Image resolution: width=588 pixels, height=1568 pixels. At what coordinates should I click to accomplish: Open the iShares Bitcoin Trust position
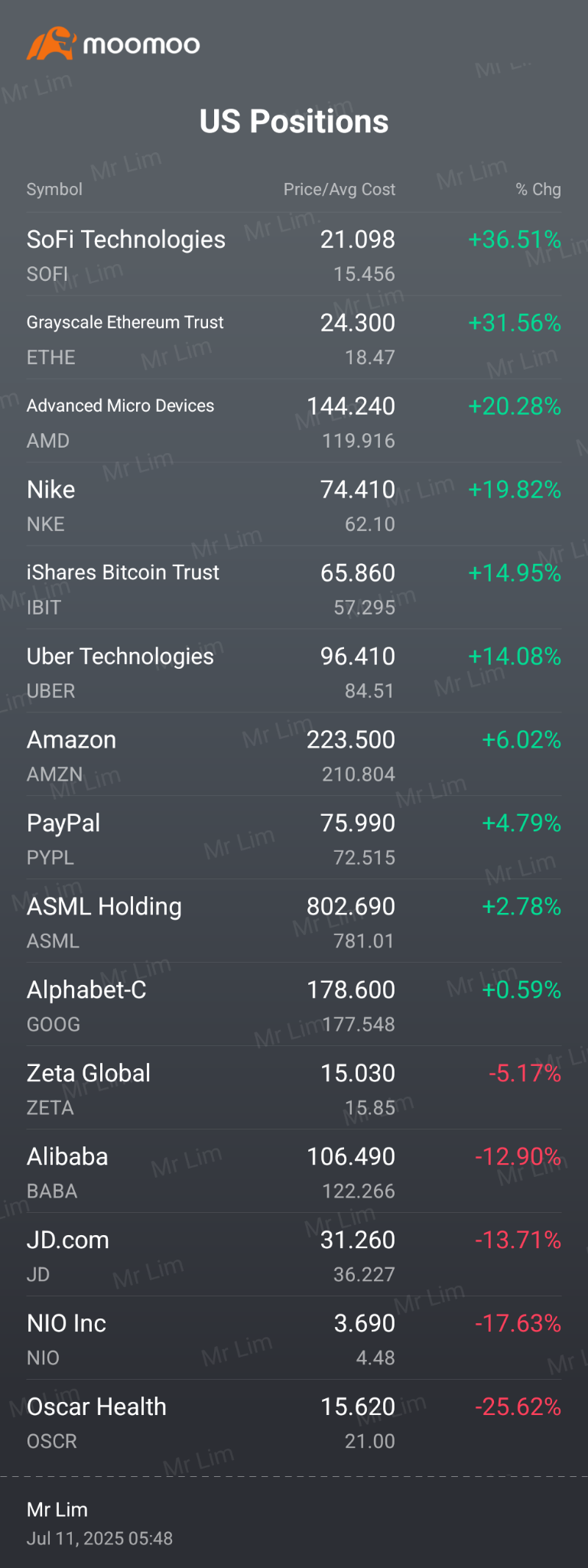click(x=294, y=588)
